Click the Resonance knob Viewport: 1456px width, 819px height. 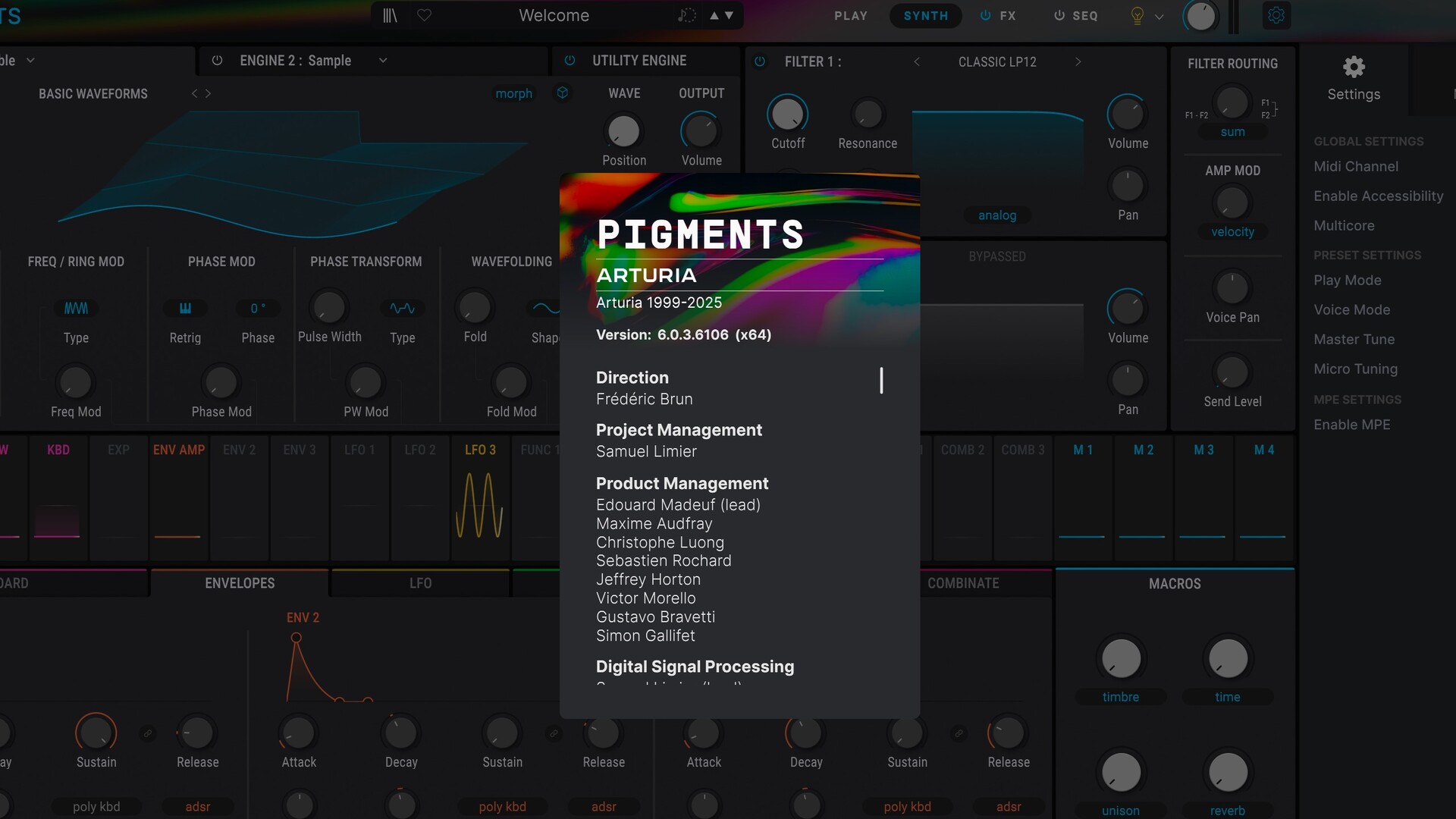pos(868,115)
